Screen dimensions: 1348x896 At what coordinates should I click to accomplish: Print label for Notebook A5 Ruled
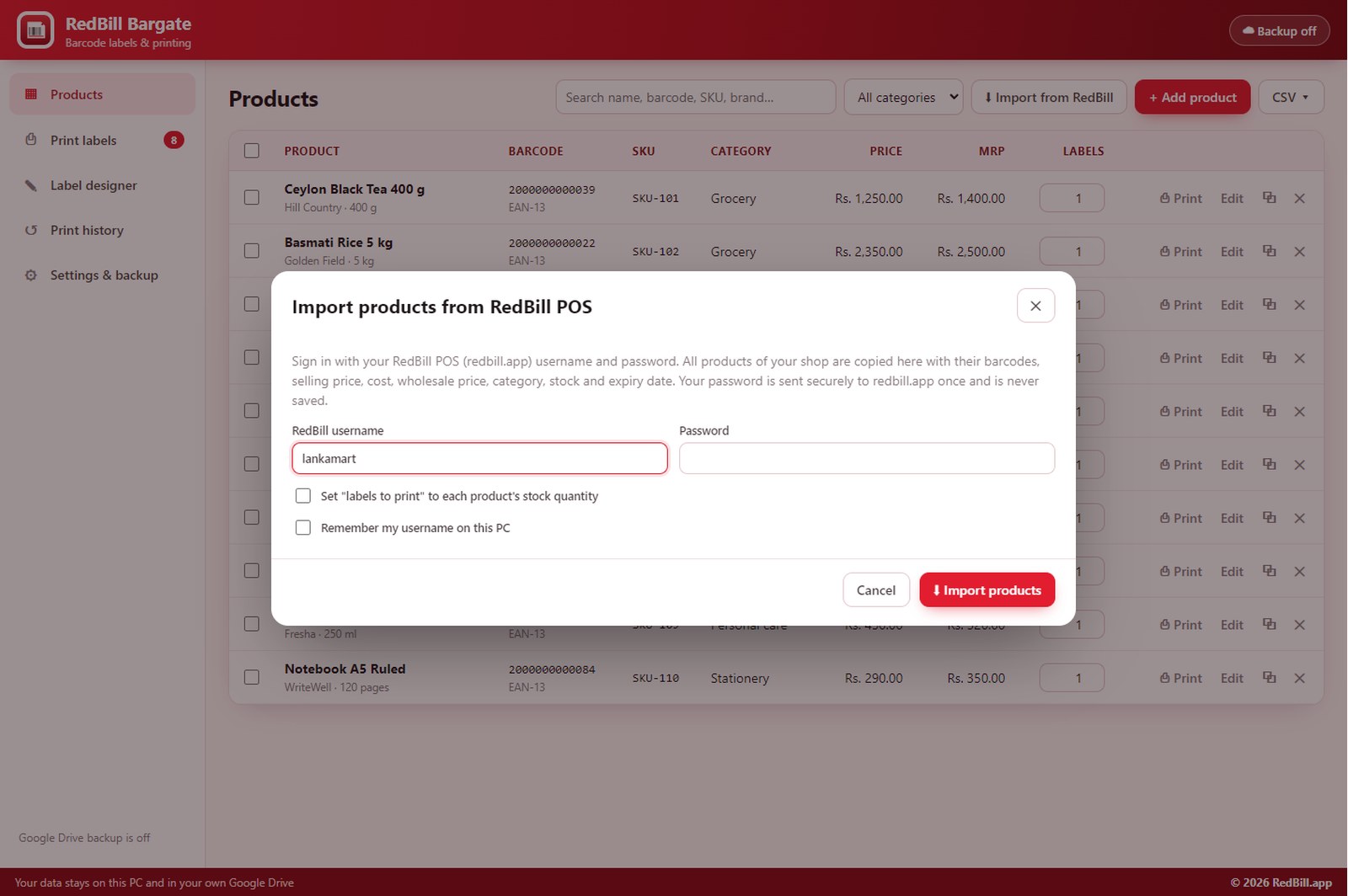click(x=1181, y=678)
